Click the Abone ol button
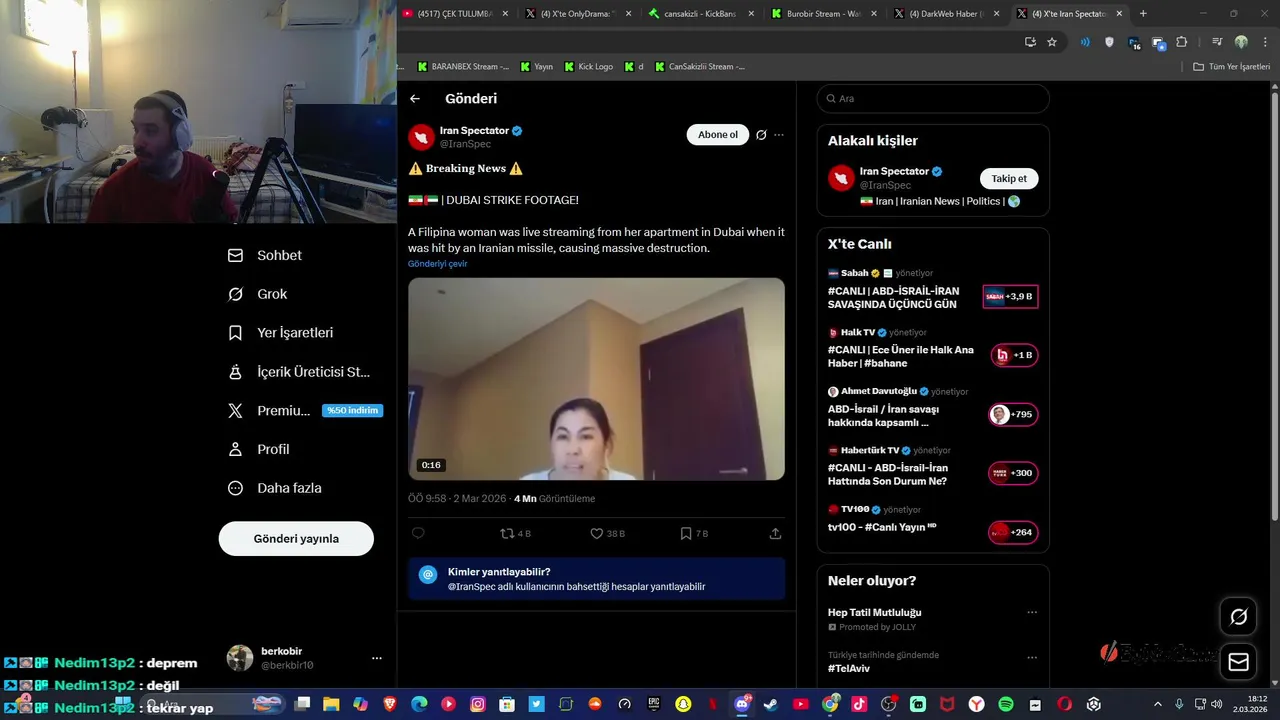This screenshot has height=720, width=1280. click(x=718, y=135)
